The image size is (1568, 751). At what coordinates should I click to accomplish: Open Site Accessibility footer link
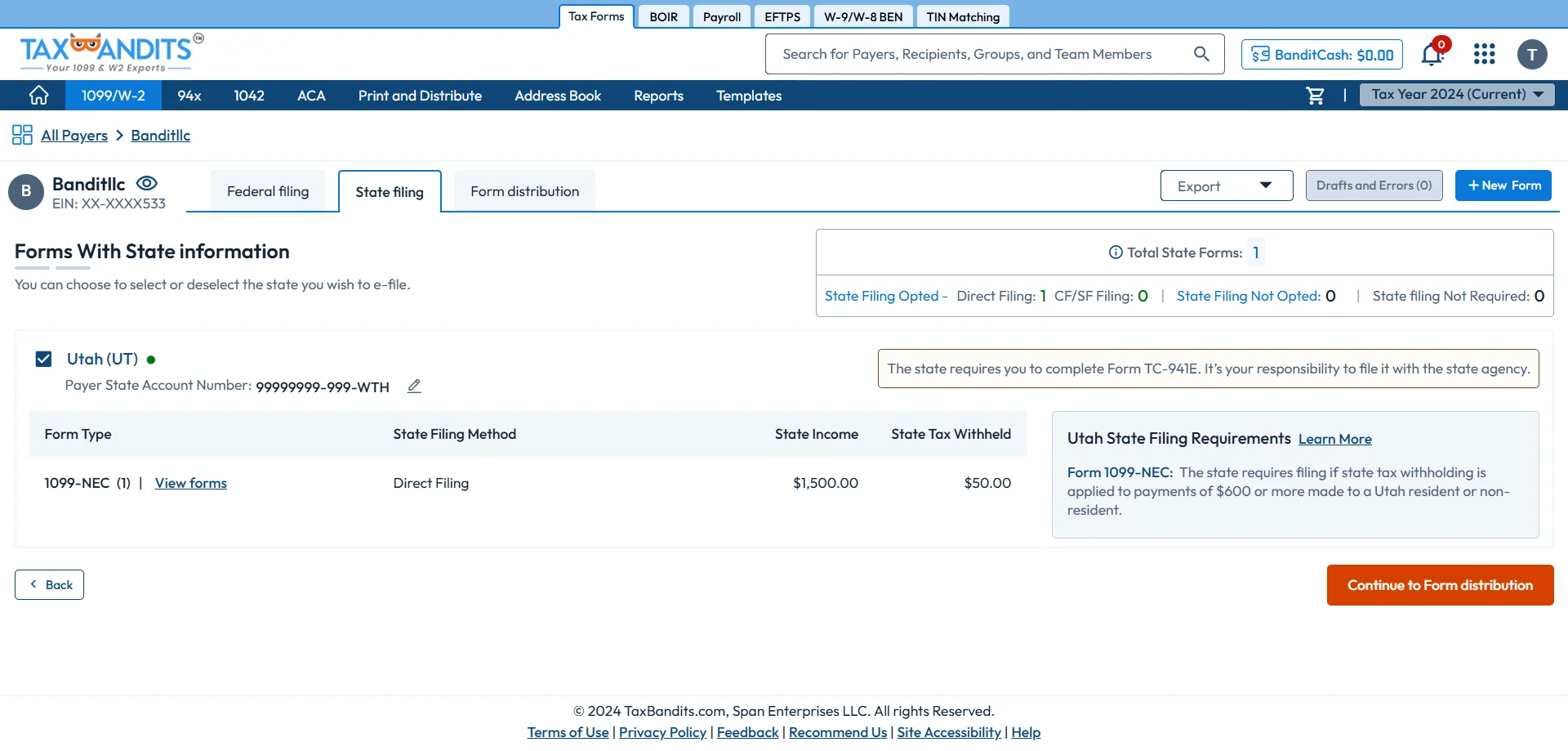pos(949,732)
